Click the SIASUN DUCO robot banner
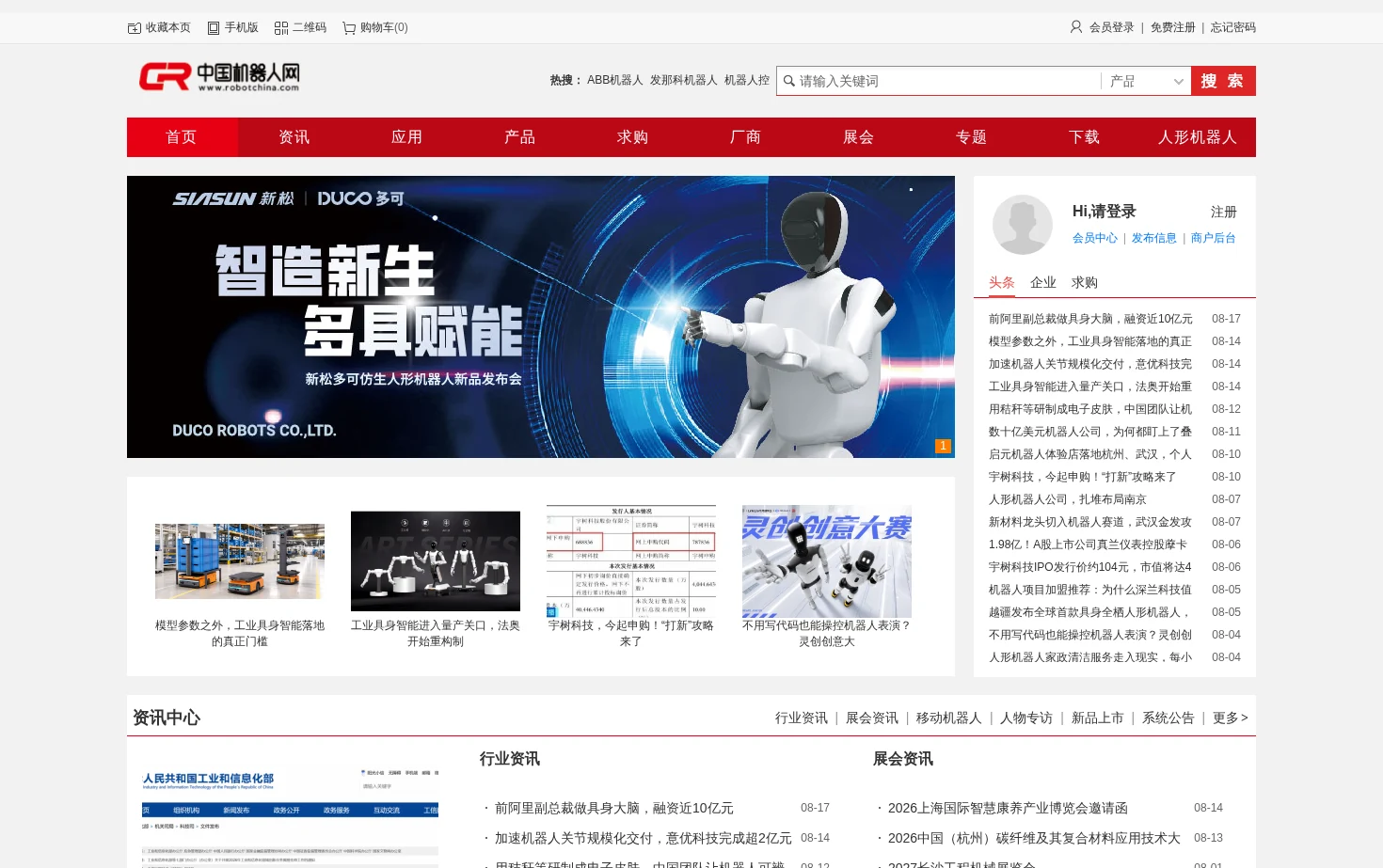 [541, 317]
